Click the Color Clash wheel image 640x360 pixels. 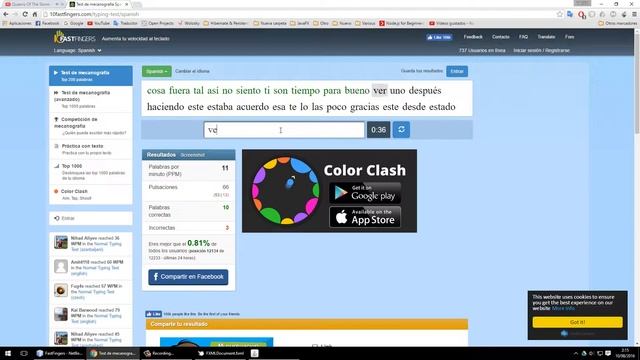[x=285, y=190]
